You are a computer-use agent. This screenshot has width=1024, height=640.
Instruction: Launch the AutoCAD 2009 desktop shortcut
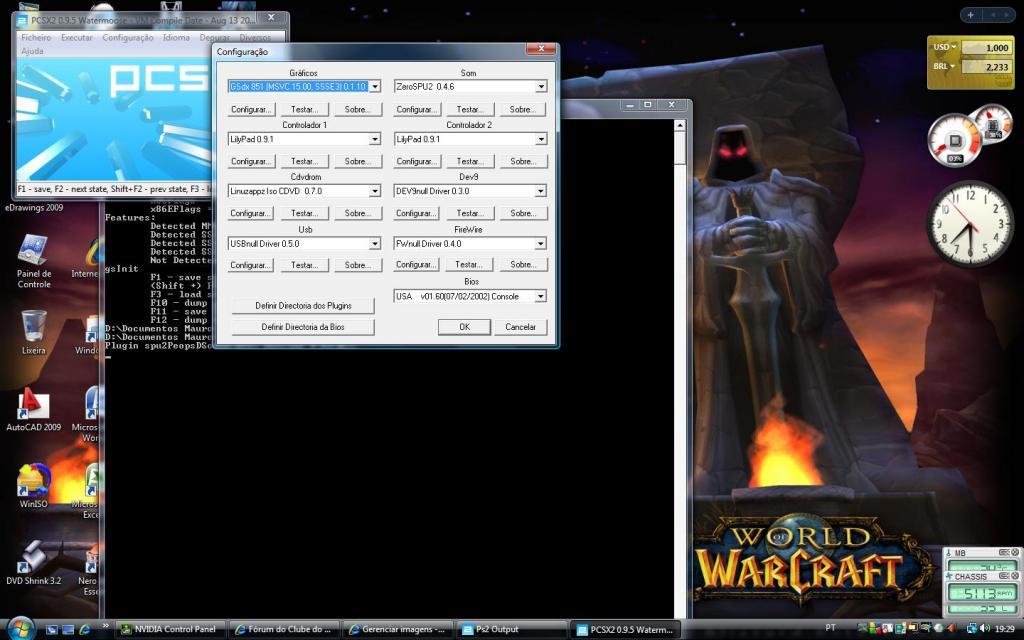(x=33, y=409)
